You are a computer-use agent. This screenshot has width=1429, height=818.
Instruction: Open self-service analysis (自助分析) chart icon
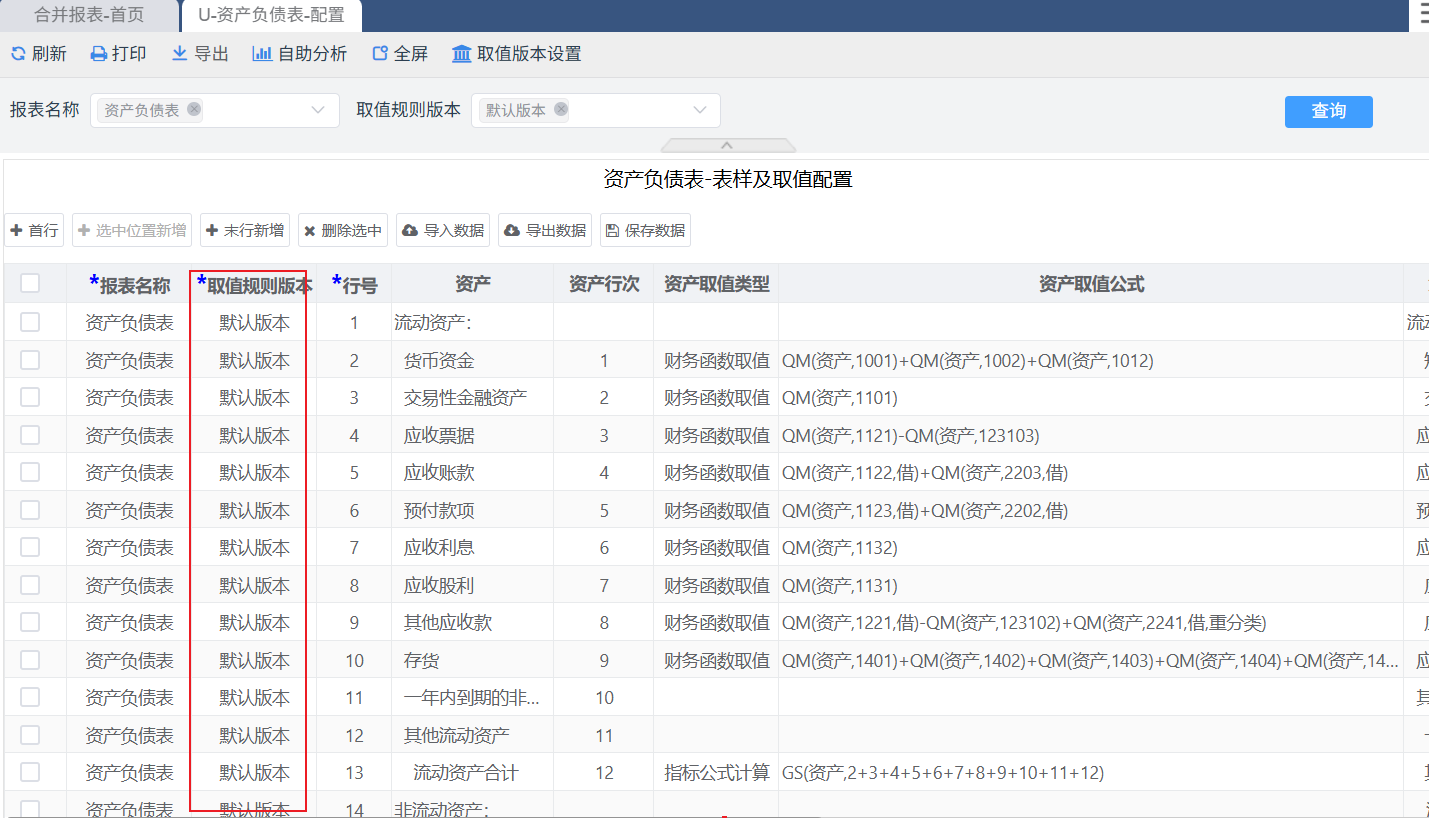pyautogui.click(x=262, y=54)
